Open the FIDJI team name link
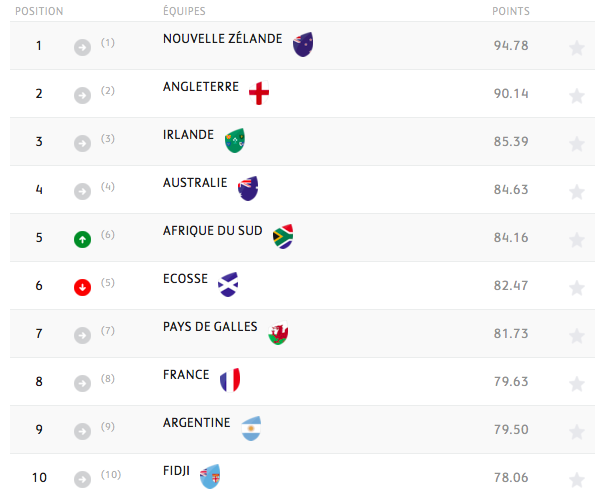Viewport: 602px width, 501px height. click(x=176, y=471)
